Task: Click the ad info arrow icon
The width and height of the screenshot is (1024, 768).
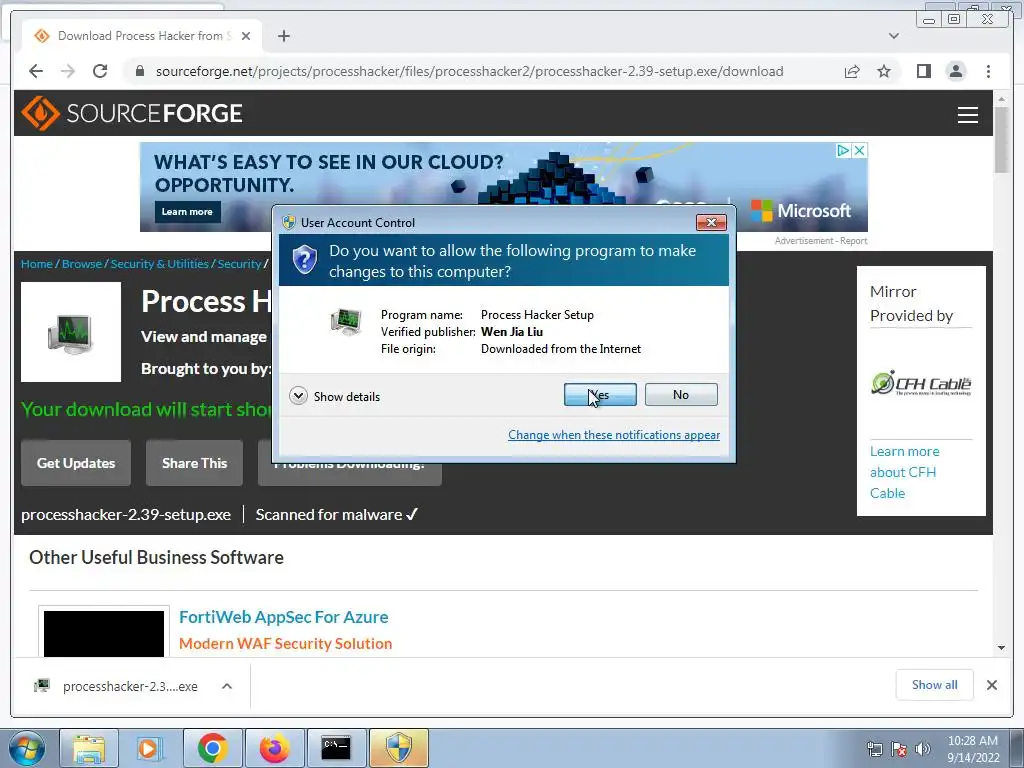Action: pos(844,150)
